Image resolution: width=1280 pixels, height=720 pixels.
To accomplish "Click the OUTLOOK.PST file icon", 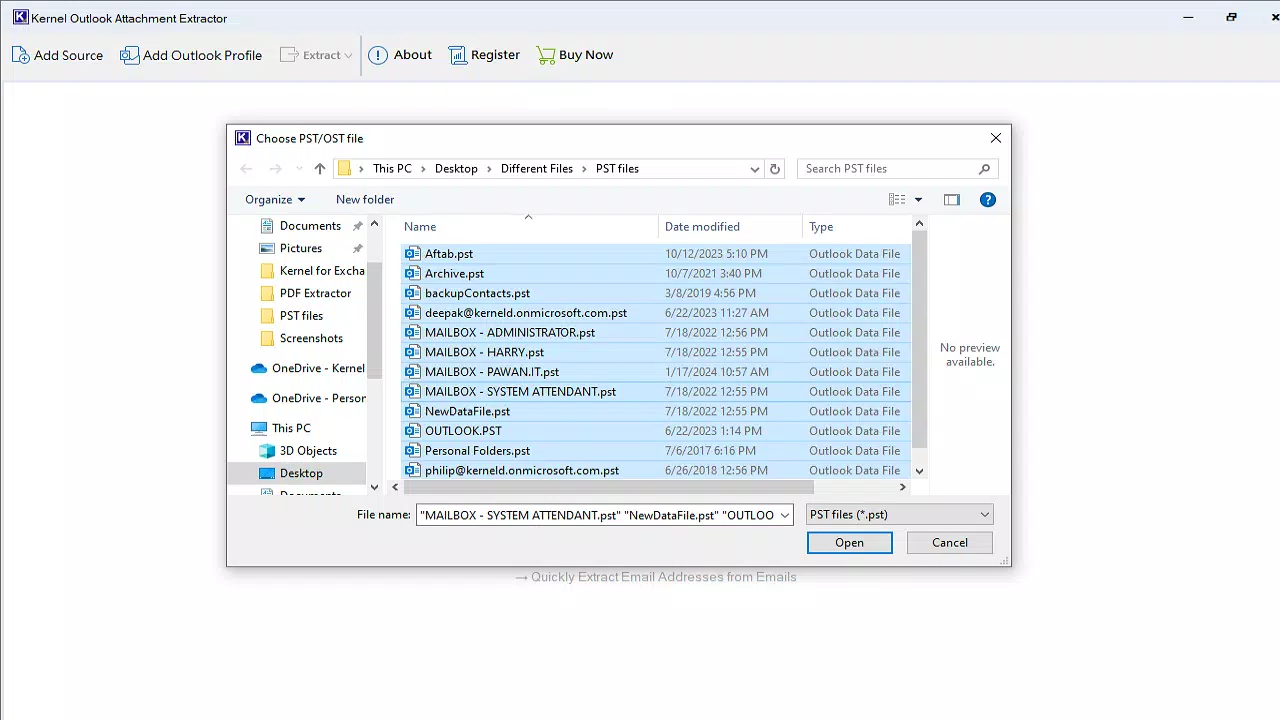I will 412,431.
